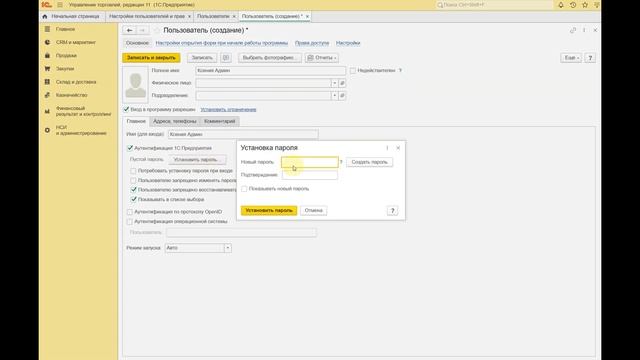This screenshot has height=360, width=640.
Task: Toggle the Недействителен checkbox
Action: (x=353, y=71)
